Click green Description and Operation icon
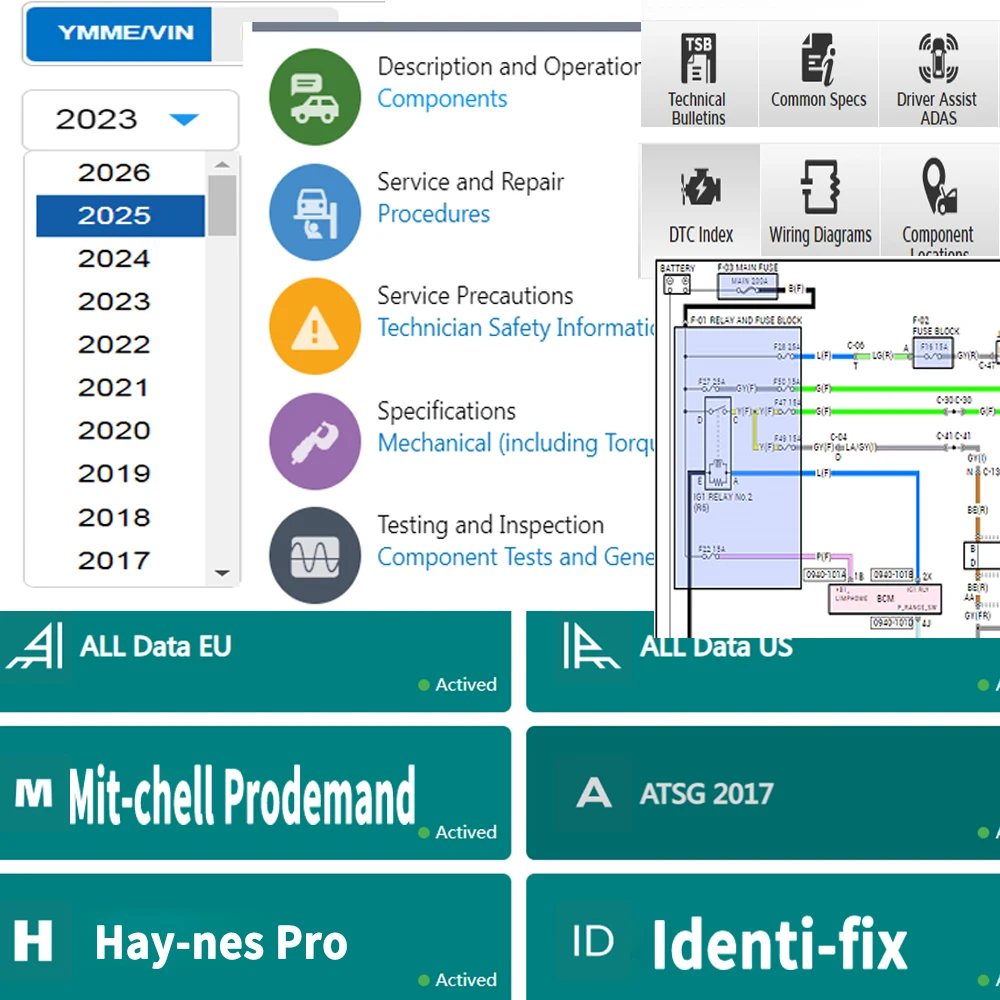This screenshot has height=1000, width=1000. [x=315, y=97]
